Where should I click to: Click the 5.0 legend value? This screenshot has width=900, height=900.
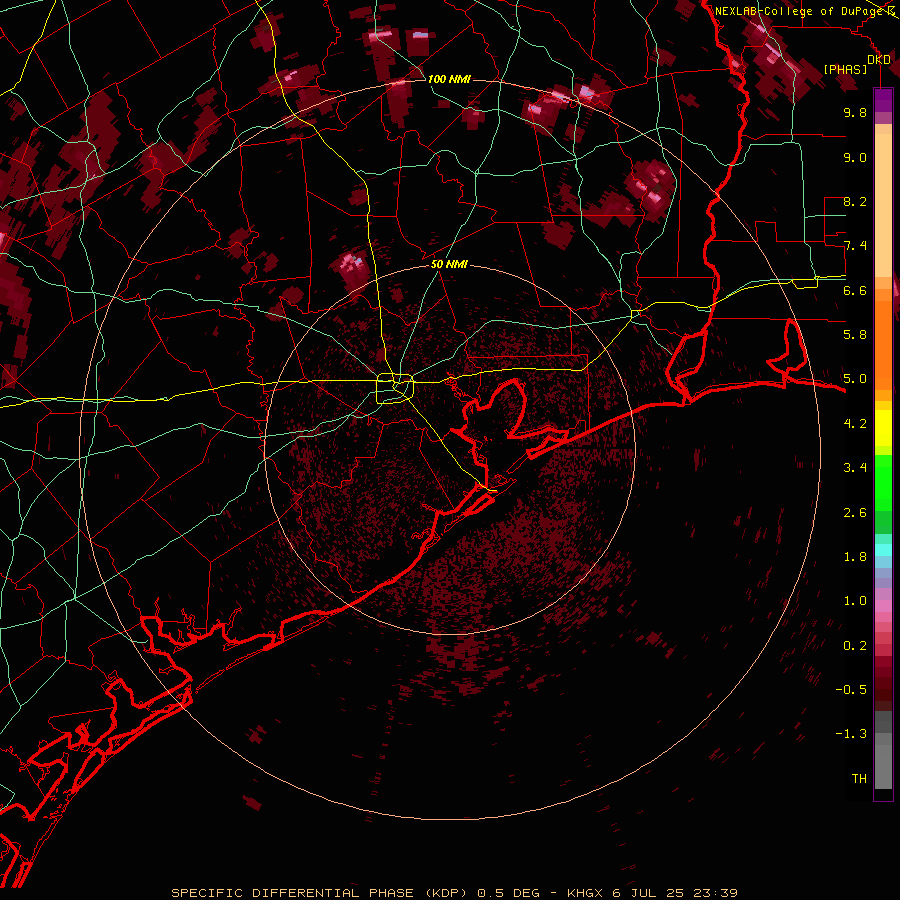(855, 379)
